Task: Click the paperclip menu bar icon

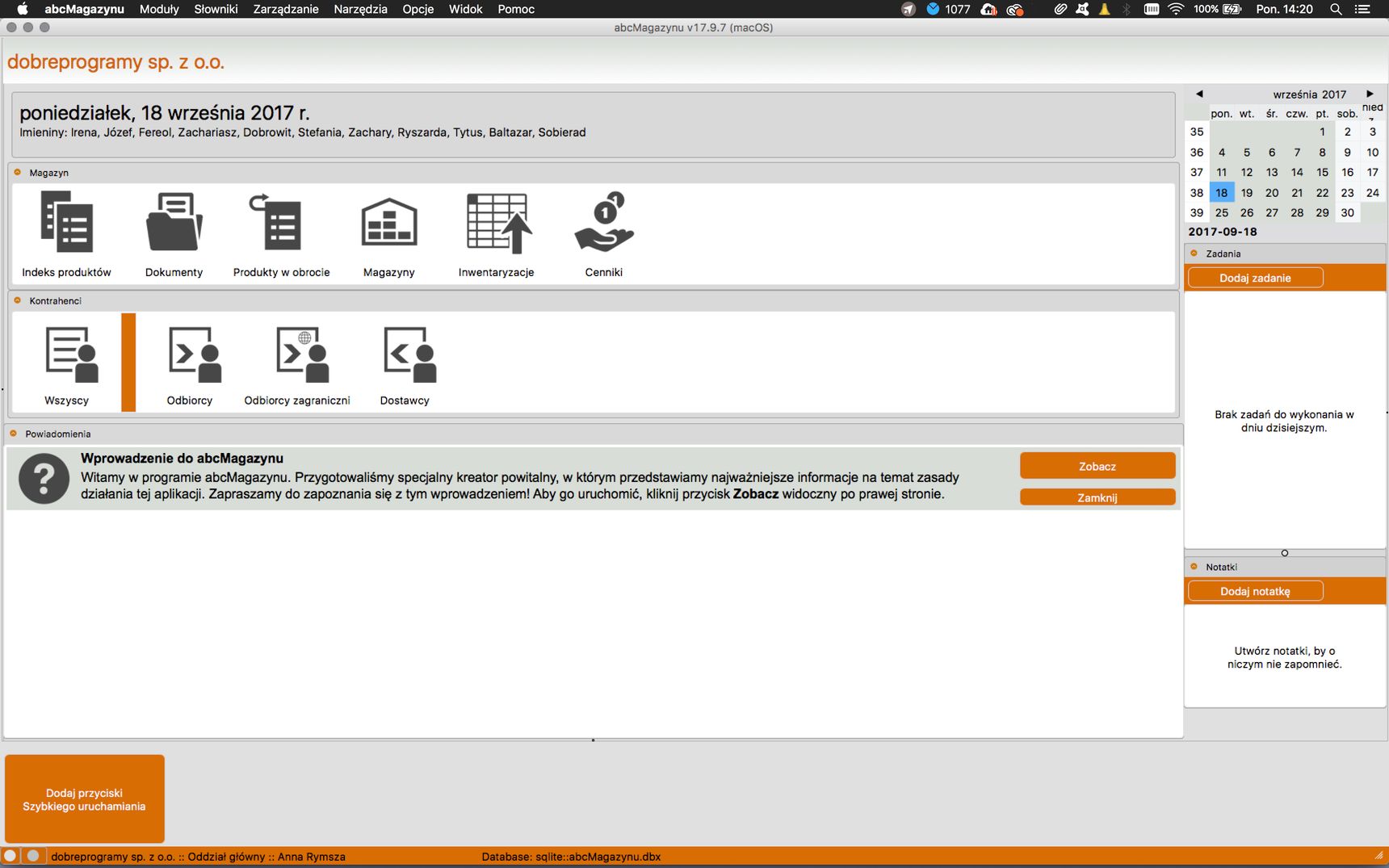Action: click(x=1060, y=9)
